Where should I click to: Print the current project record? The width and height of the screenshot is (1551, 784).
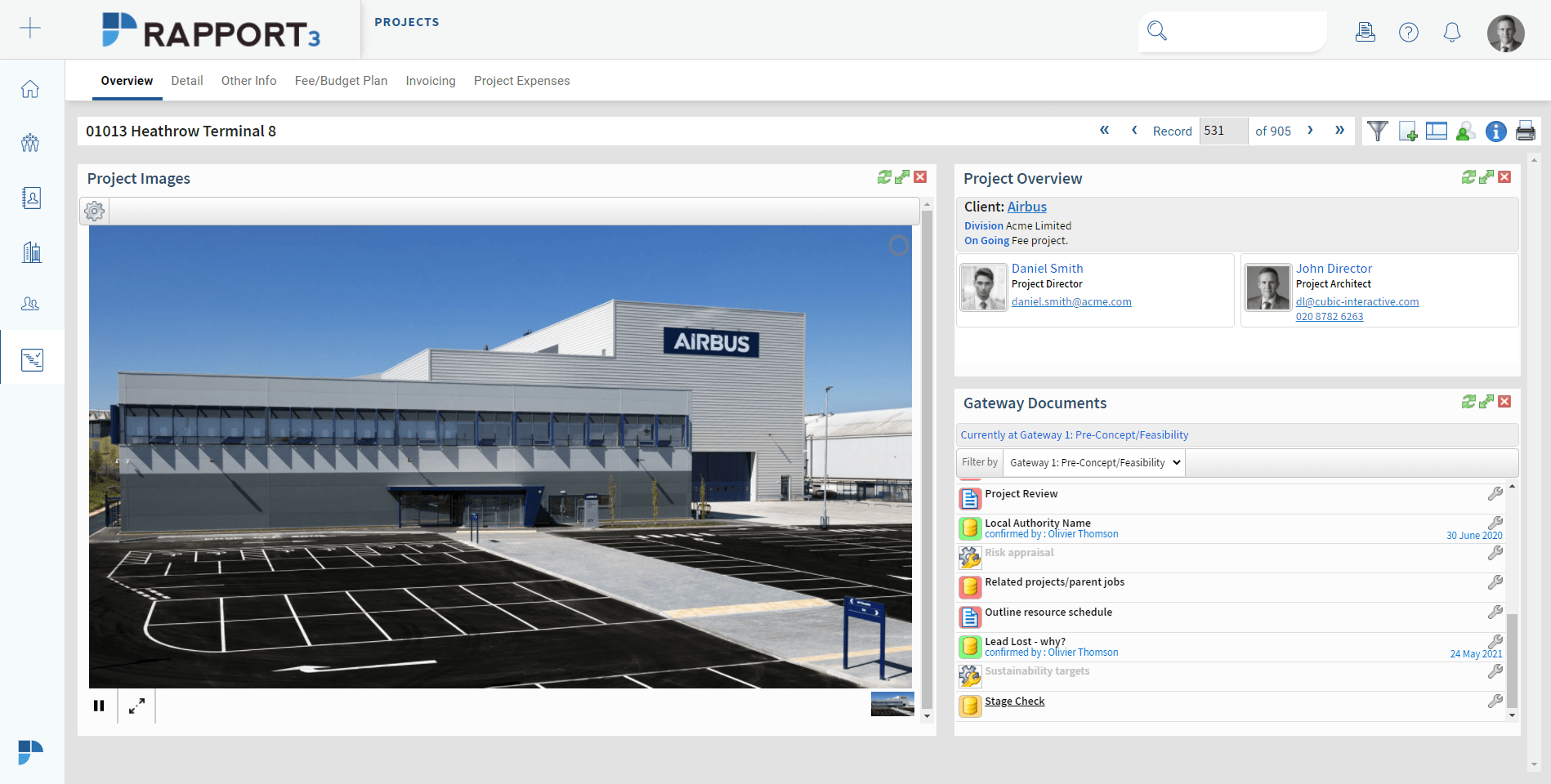click(1525, 131)
